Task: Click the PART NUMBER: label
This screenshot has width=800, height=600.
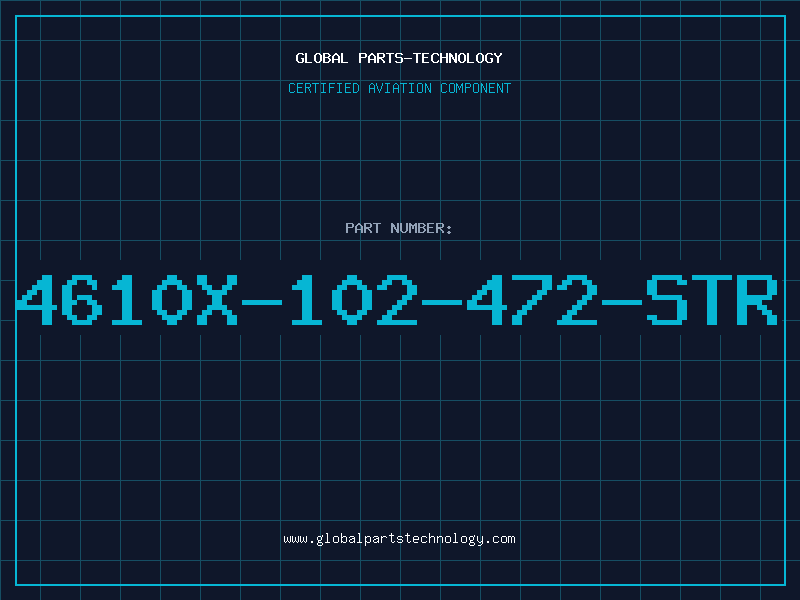Action: pyautogui.click(x=399, y=228)
